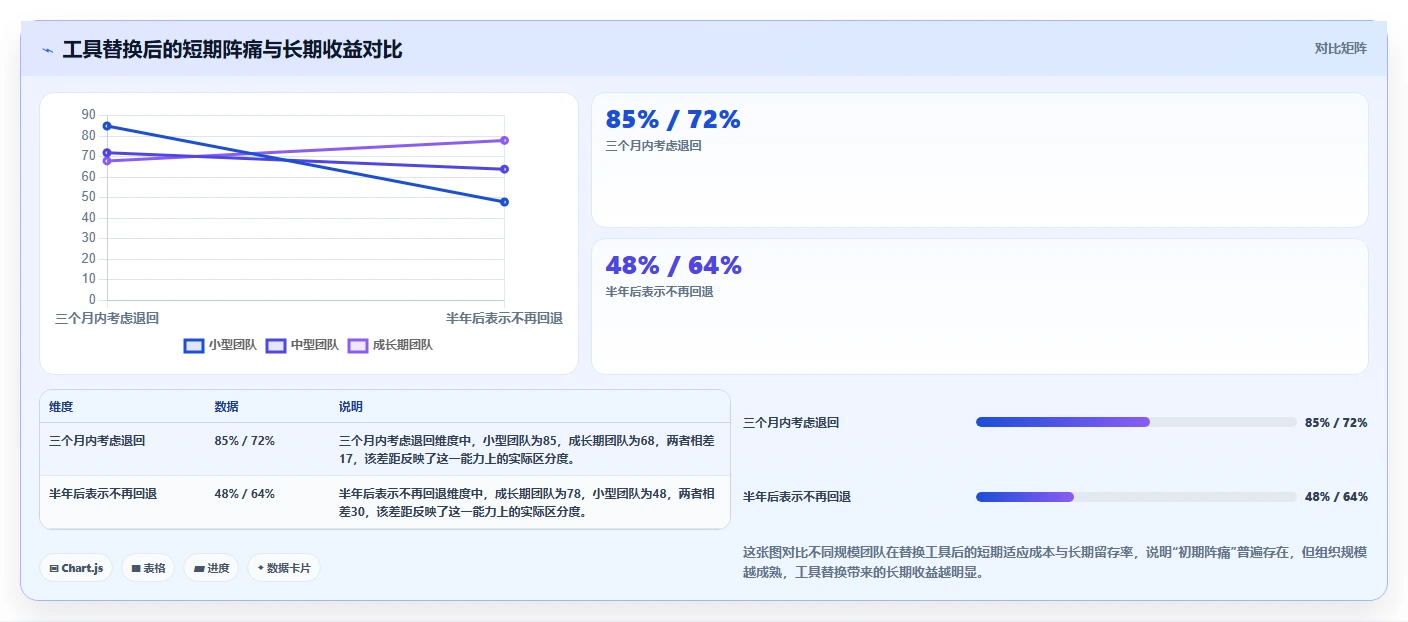Select the 表格 chip
The image size is (1408, 622).
[x=148, y=568]
